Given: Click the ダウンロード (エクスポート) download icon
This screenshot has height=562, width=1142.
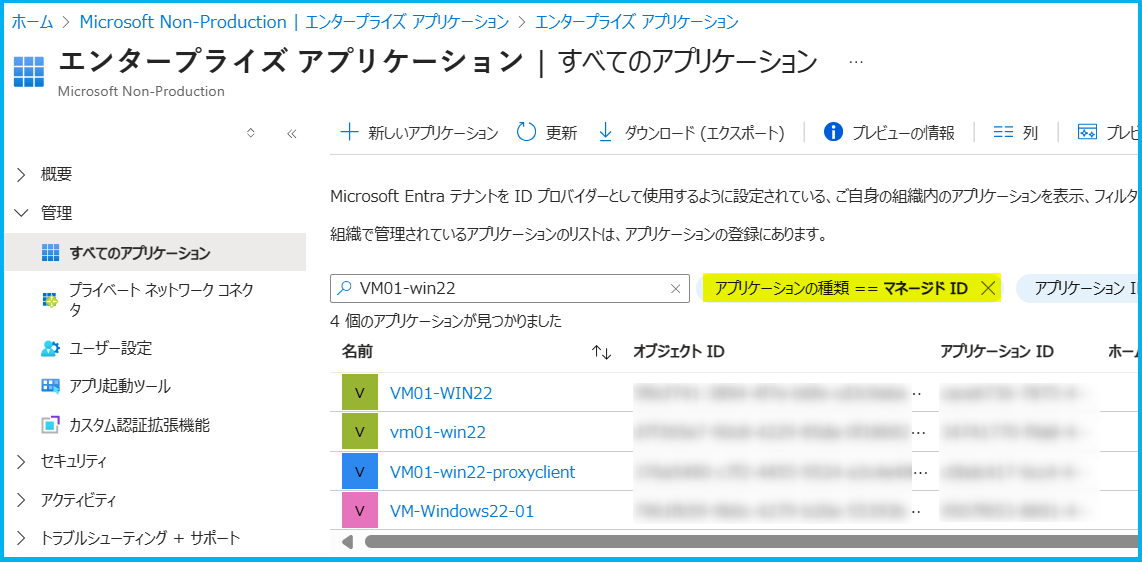Looking at the screenshot, I should point(605,132).
